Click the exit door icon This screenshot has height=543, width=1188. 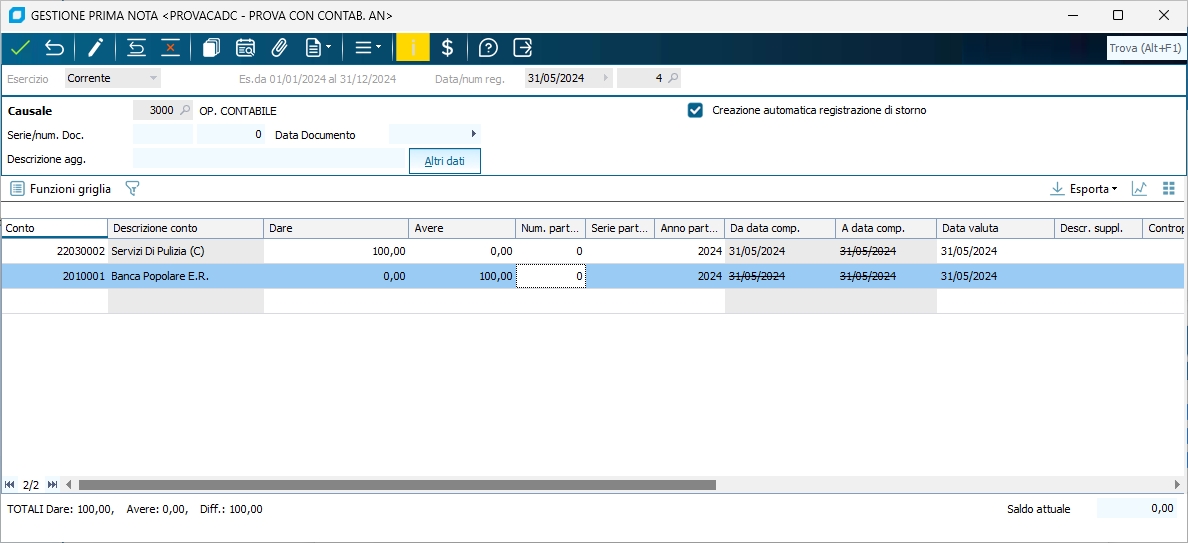(522, 48)
